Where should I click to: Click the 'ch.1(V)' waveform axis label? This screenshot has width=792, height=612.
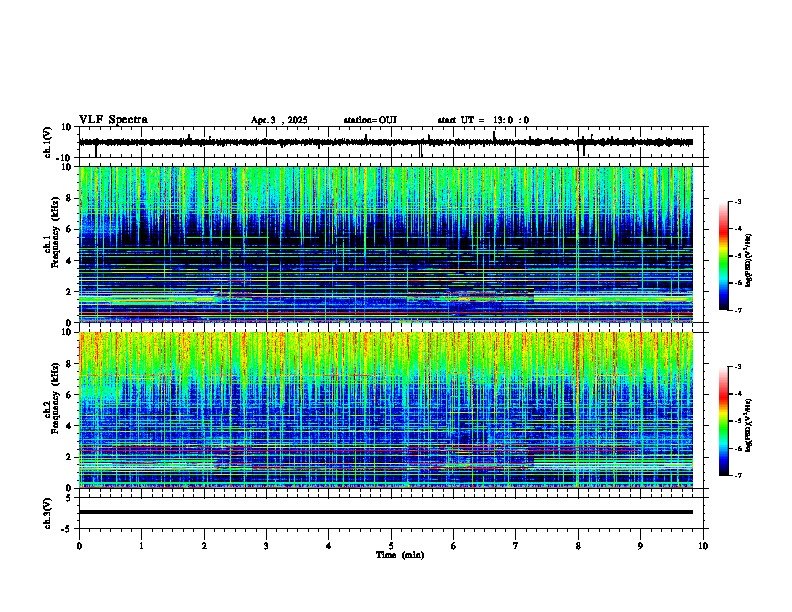click(x=48, y=142)
